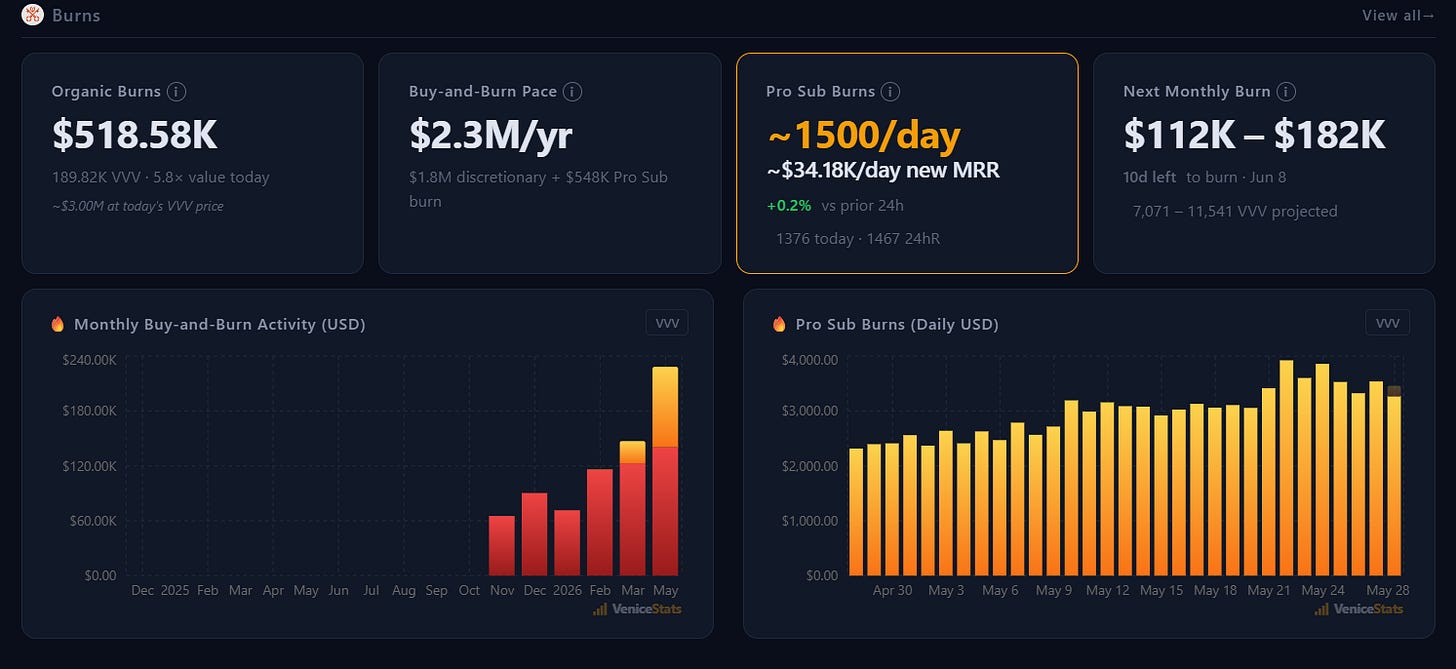Click the Monthly Buy-and-Burn Activity (USD) title
Screen dimensions: 1456x669
(x=220, y=324)
